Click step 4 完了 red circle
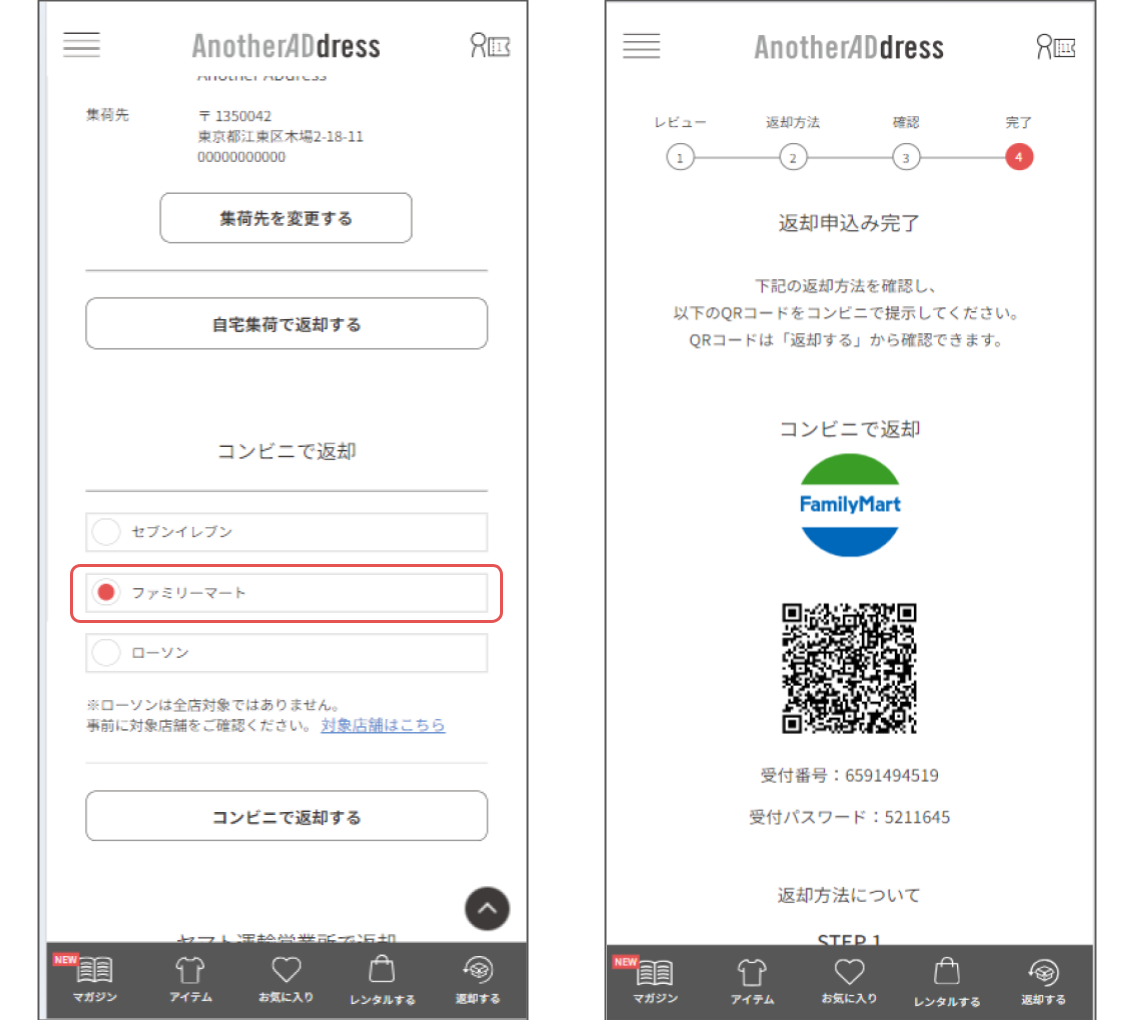Screen dimensions: 1142x1020 point(1019,157)
